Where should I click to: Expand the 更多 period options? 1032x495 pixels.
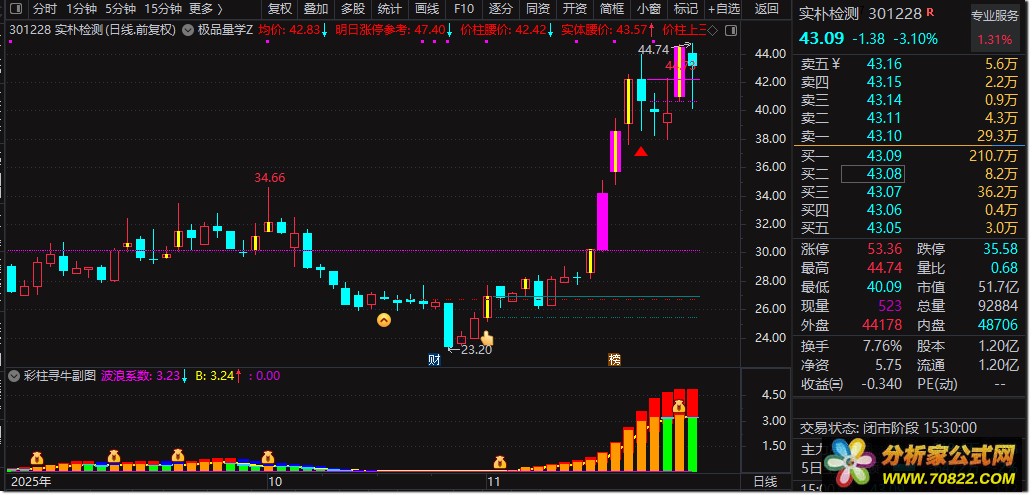point(205,9)
